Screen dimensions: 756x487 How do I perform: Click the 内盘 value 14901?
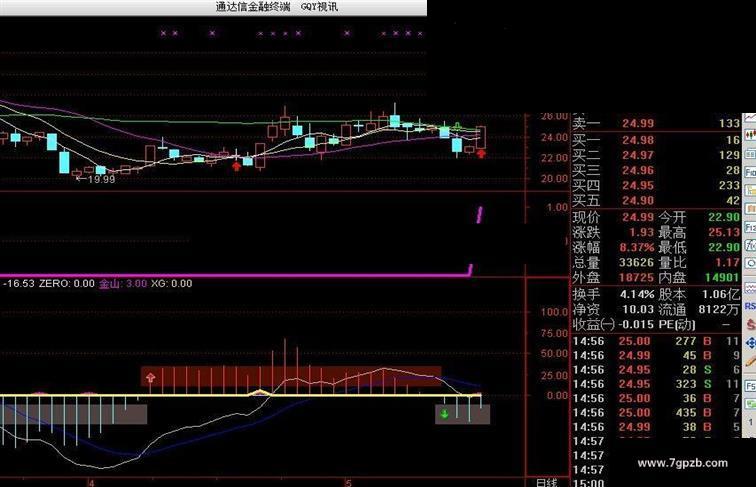click(722, 277)
